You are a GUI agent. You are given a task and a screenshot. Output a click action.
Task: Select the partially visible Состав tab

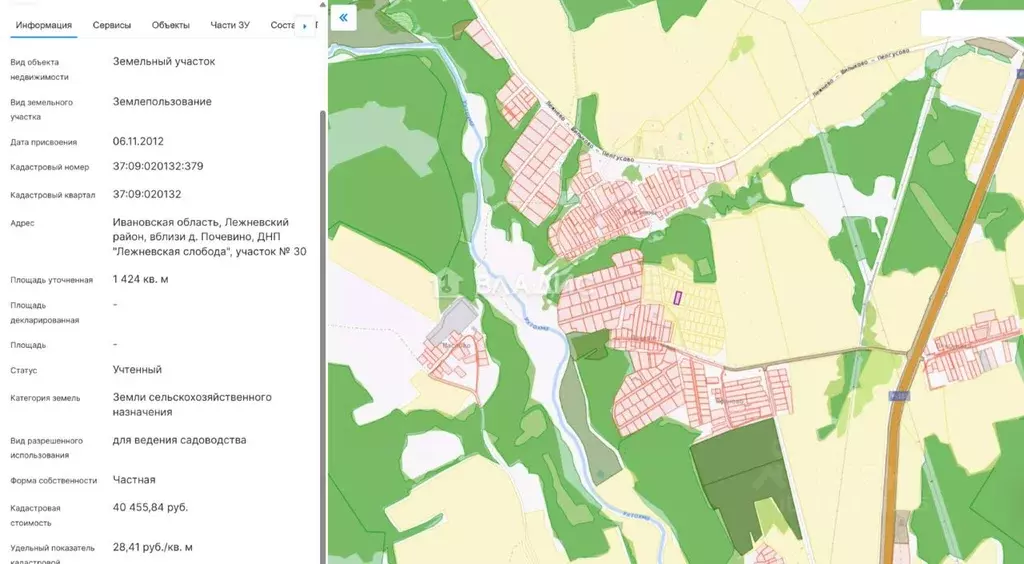coord(282,24)
